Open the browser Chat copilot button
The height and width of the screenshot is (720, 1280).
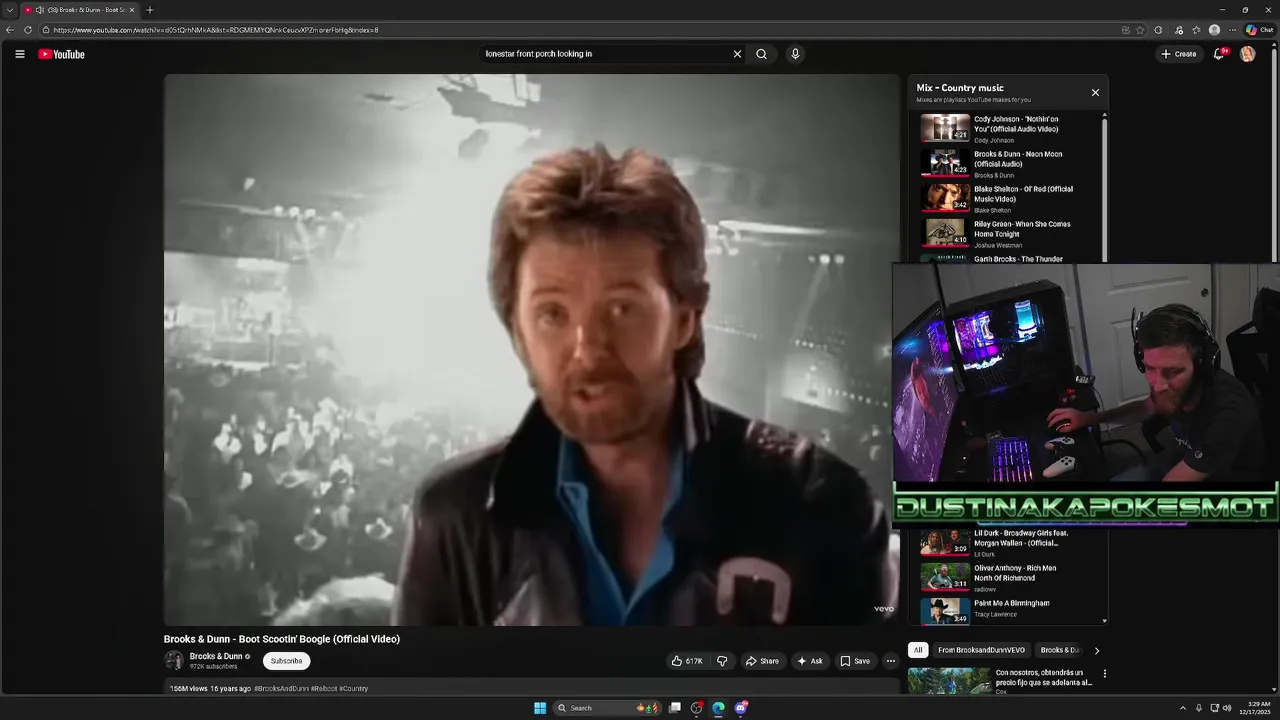pos(1259,30)
